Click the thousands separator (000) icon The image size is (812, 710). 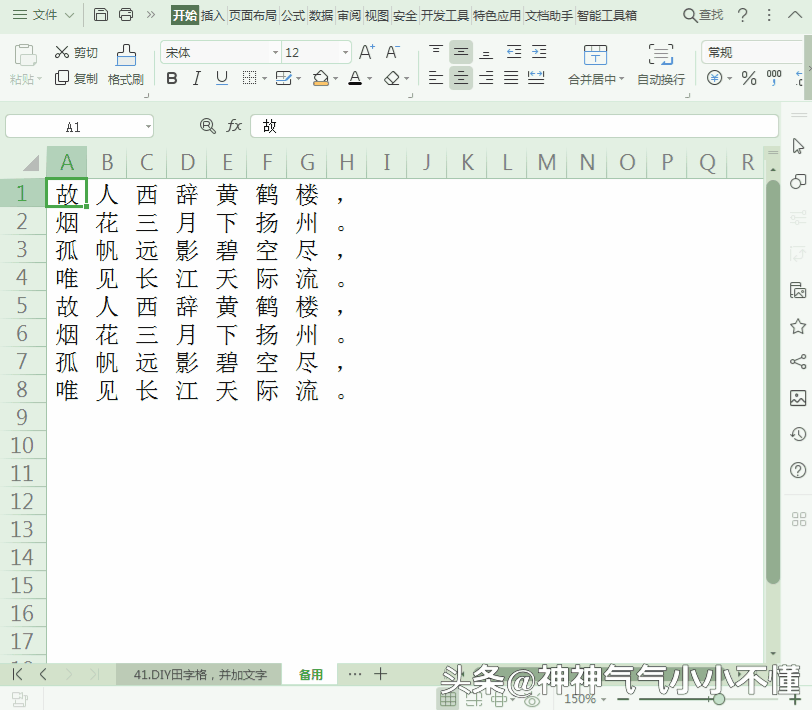pos(774,78)
